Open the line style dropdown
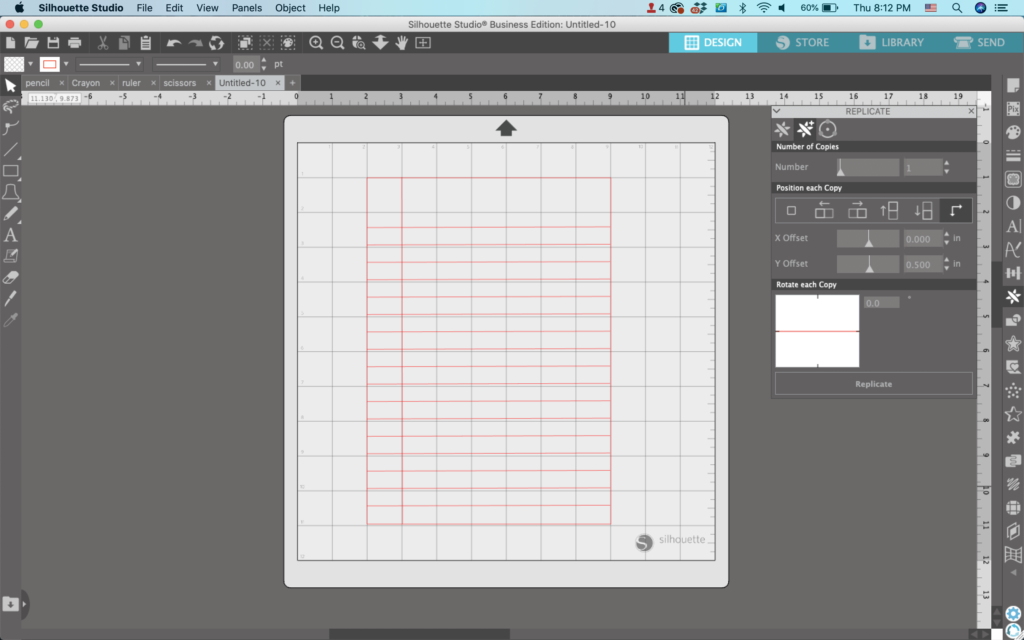This screenshot has width=1024, height=640. 109,64
